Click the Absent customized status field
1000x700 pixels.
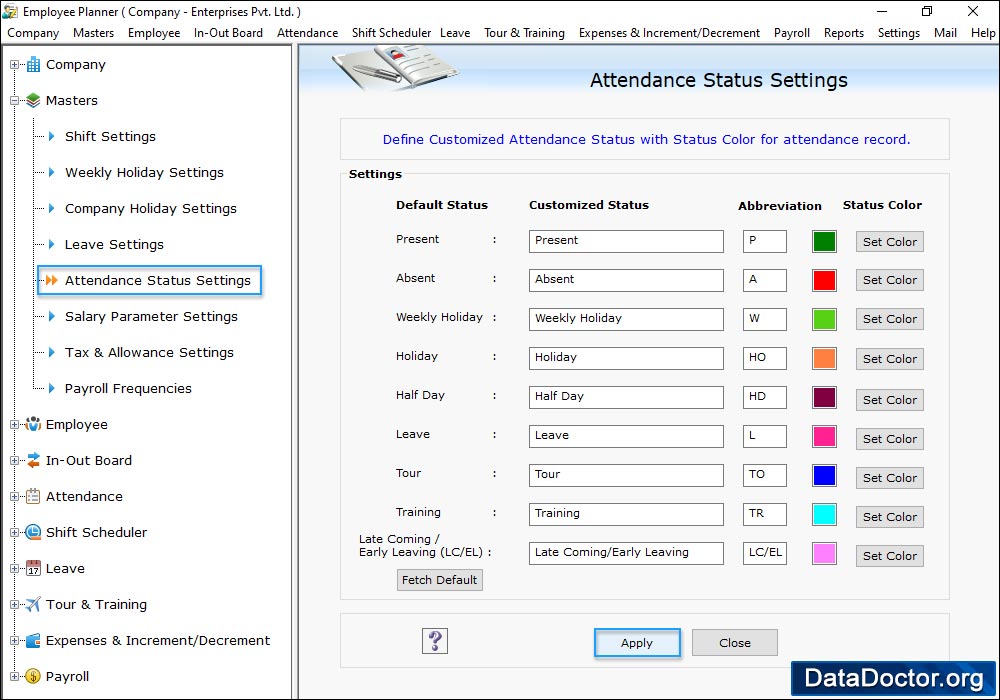pos(626,280)
